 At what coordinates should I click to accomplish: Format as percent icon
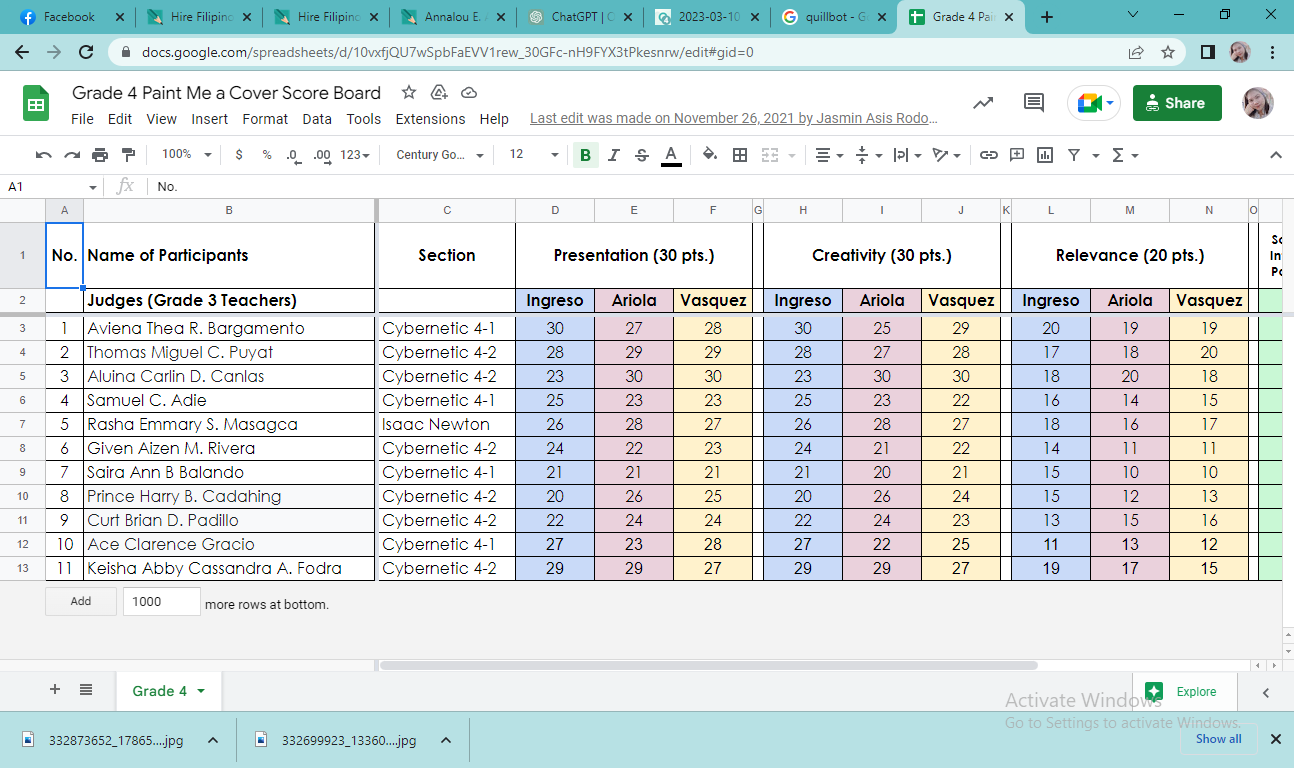[x=267, y=155]
